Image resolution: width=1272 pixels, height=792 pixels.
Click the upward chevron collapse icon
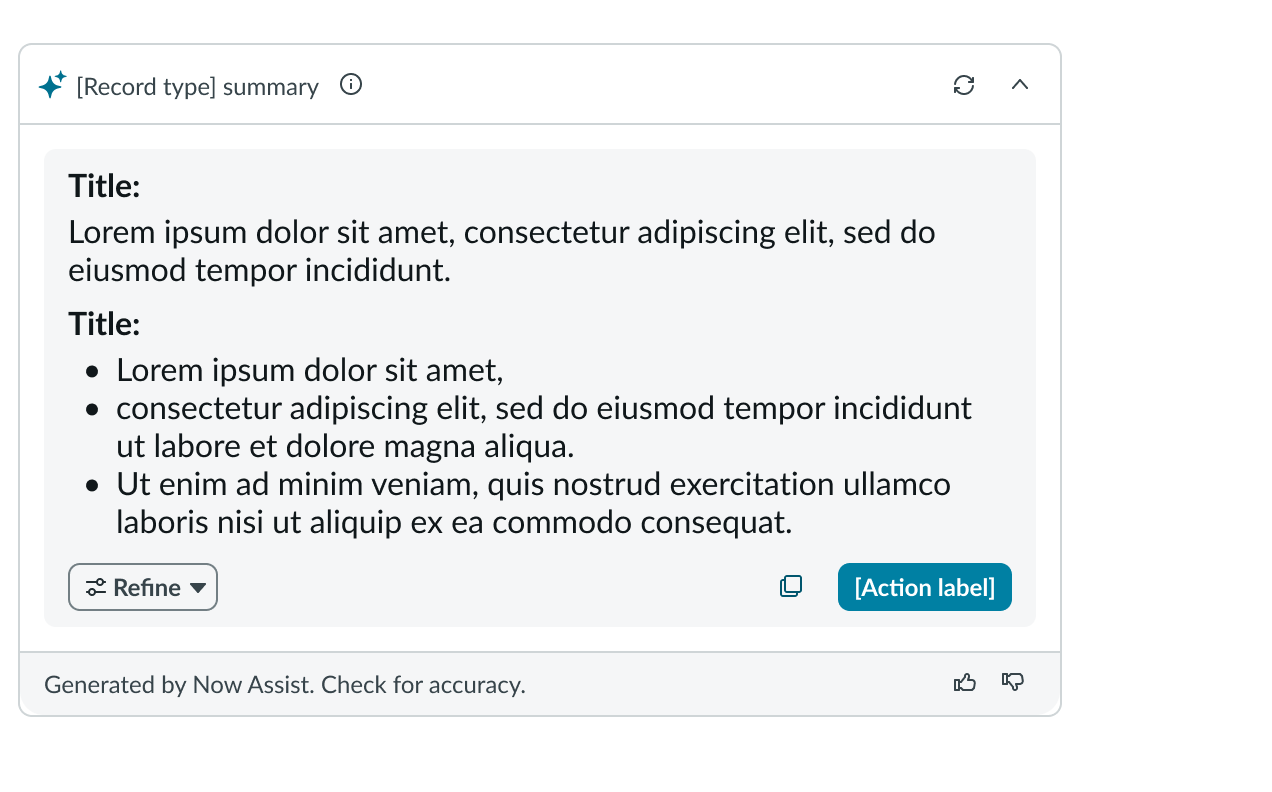1020,85
